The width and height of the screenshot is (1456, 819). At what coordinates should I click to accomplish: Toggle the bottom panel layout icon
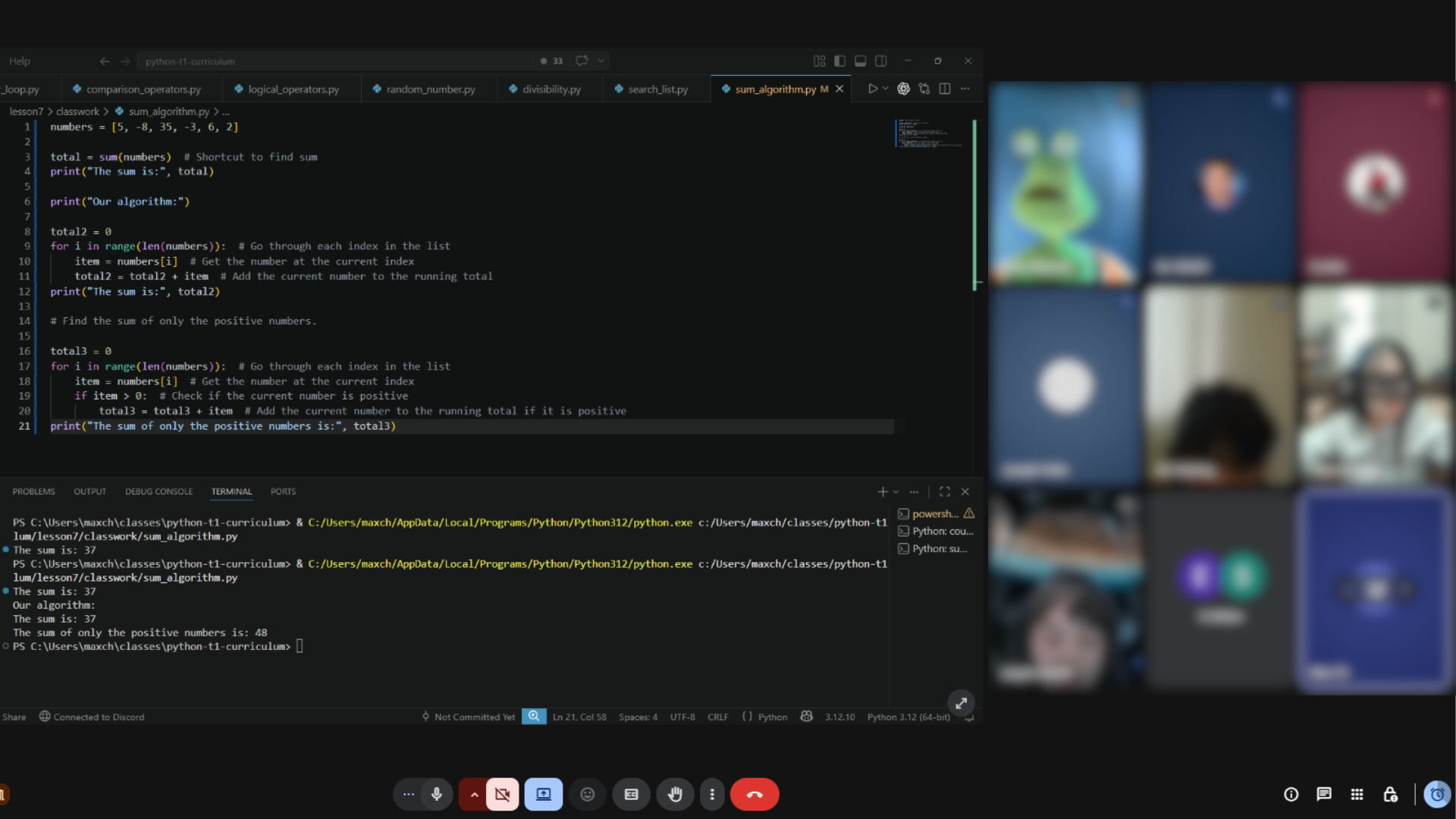coord(861,61)
